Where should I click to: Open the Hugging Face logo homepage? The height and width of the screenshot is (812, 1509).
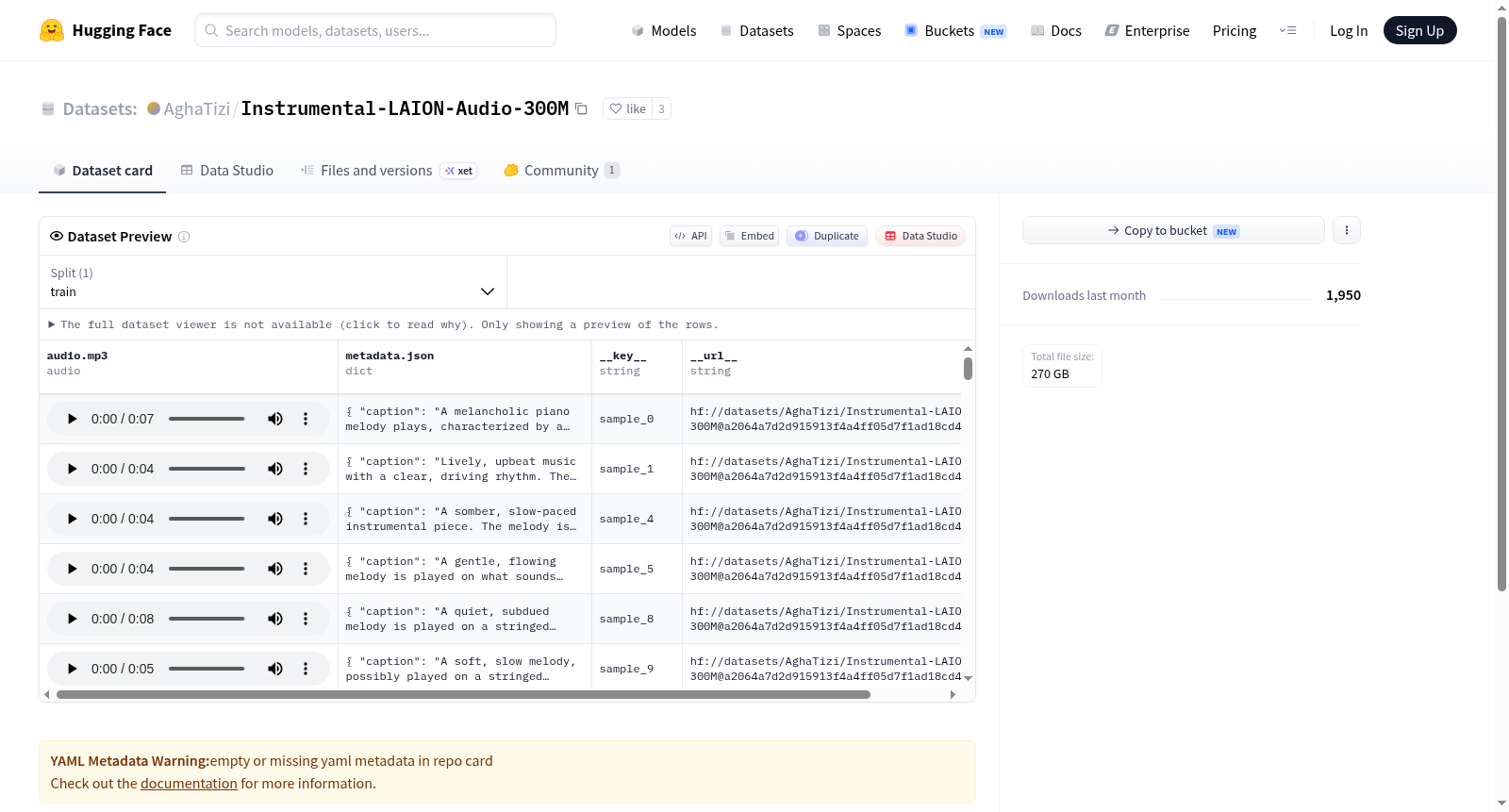pos(106,30)
